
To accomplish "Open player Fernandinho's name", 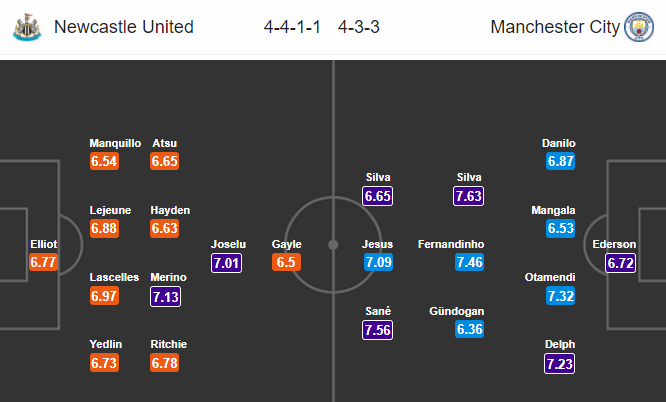I will tap(451, 244).
